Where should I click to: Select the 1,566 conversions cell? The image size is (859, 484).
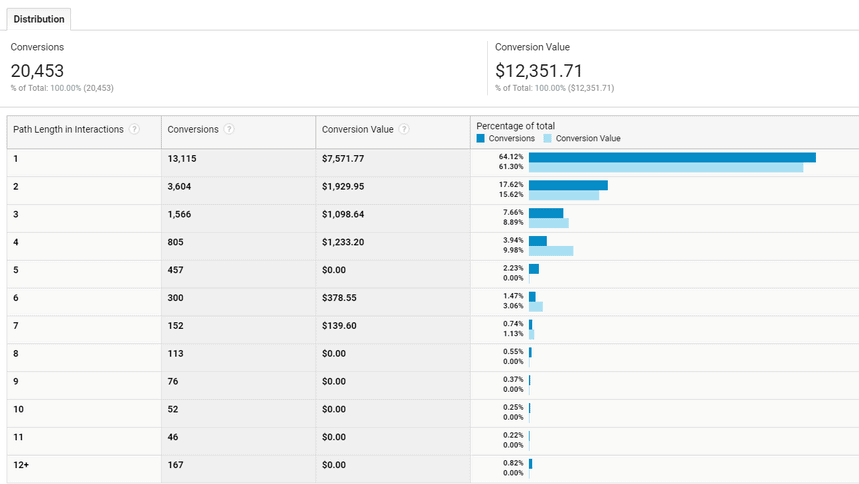tap(184, 214)
